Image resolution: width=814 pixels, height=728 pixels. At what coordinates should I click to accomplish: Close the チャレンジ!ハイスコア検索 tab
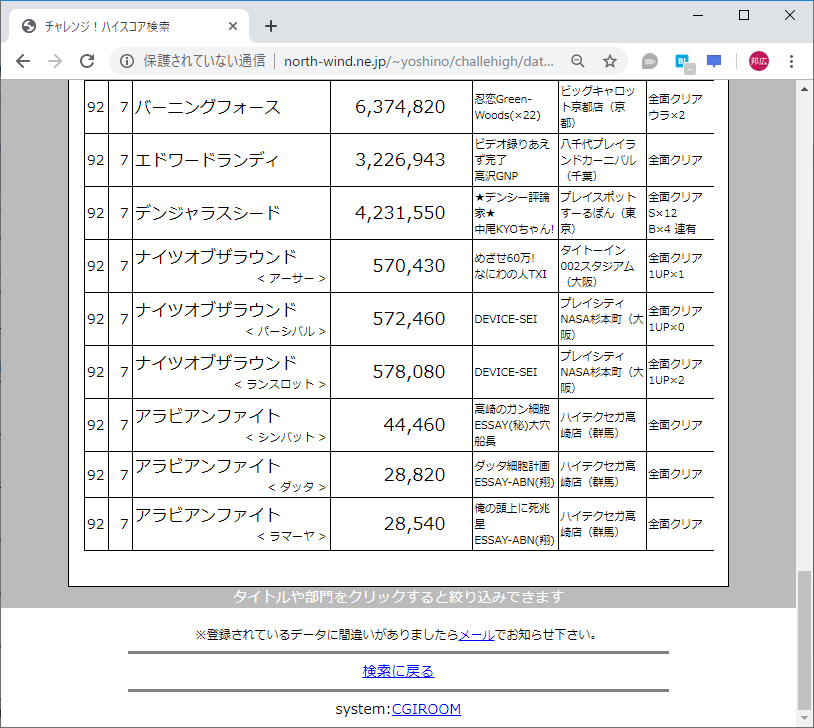(x=233, y=26)
